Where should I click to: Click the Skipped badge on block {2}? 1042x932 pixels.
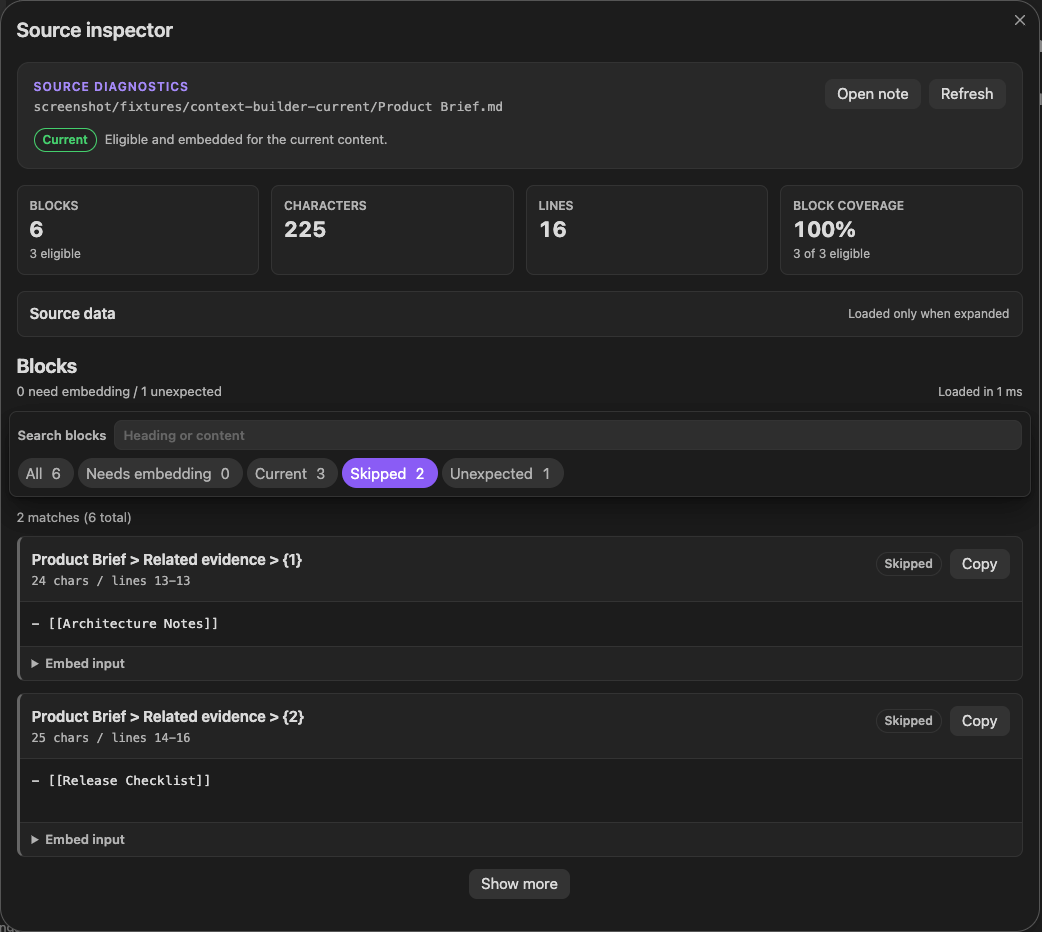coord(908,721)
